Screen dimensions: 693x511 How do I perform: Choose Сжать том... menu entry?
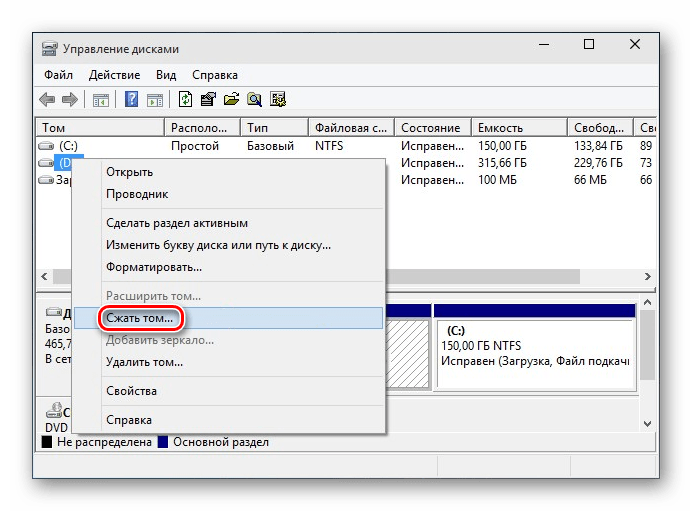(x=228, y=318)
